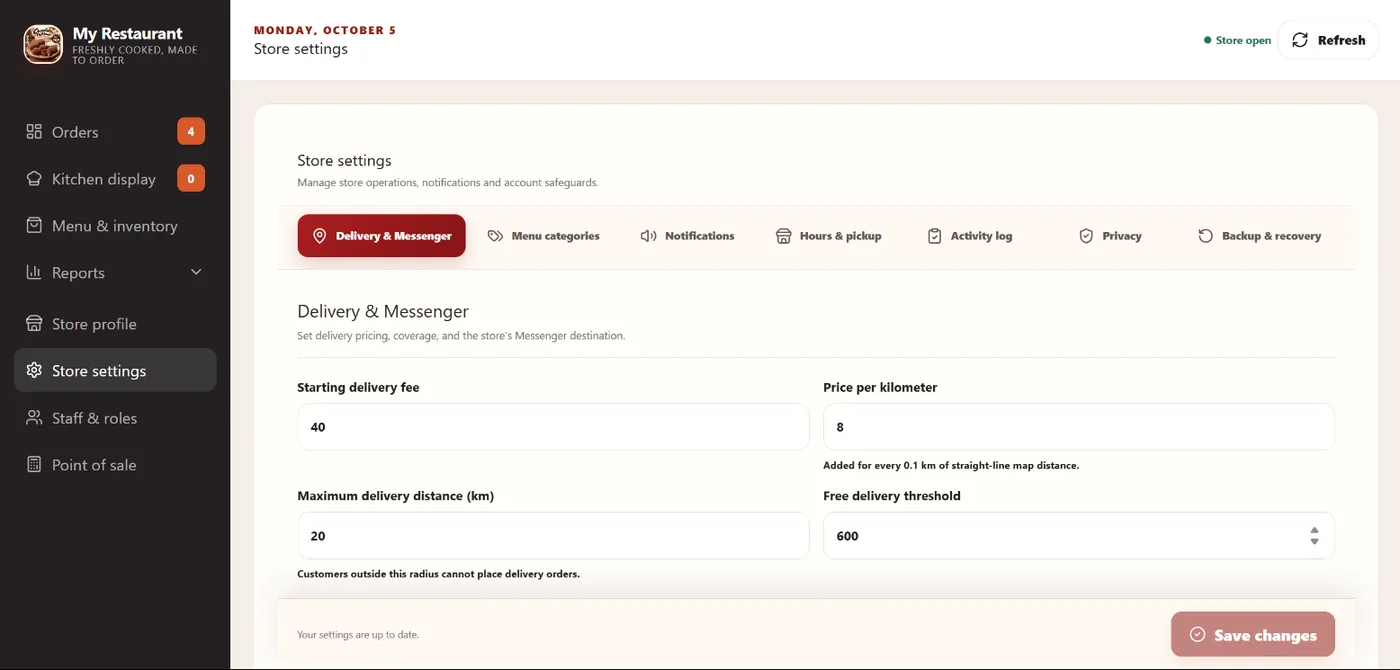This screenshot has height=670, width=1400.
Task: Click 'Your settings are up to date.' text
Action: point(358,635)
